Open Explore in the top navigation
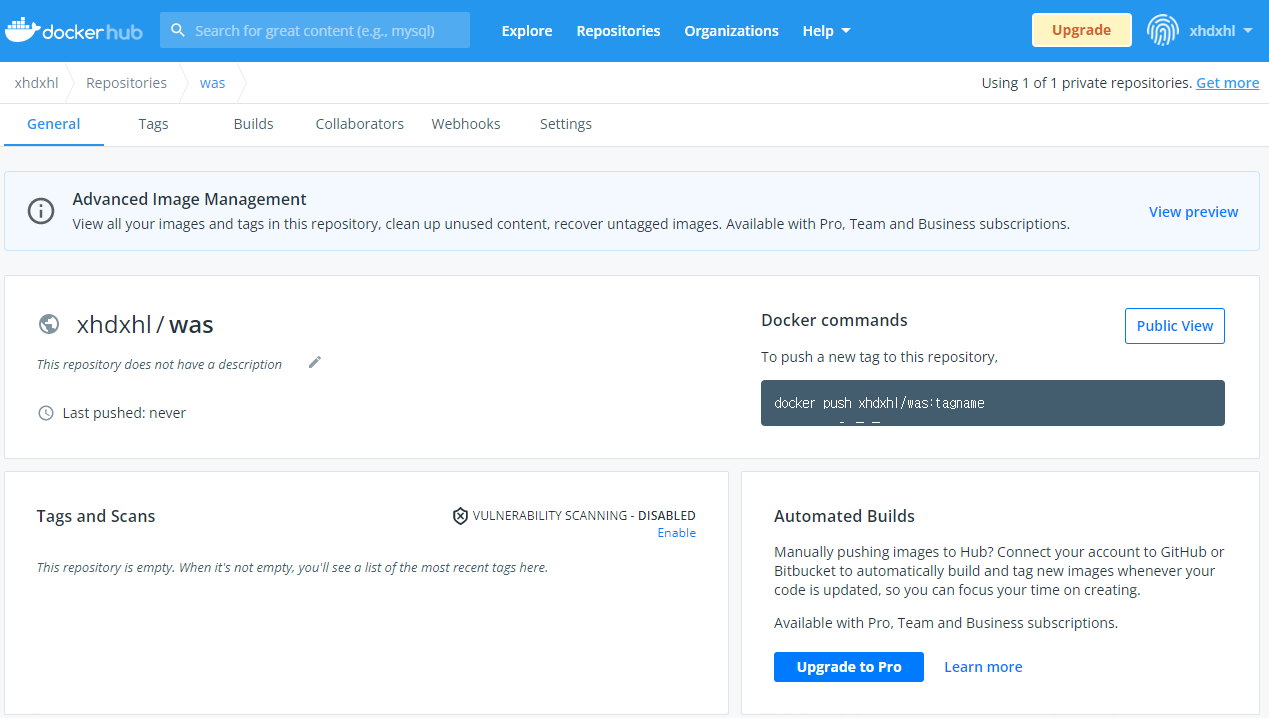 point(527,31)
